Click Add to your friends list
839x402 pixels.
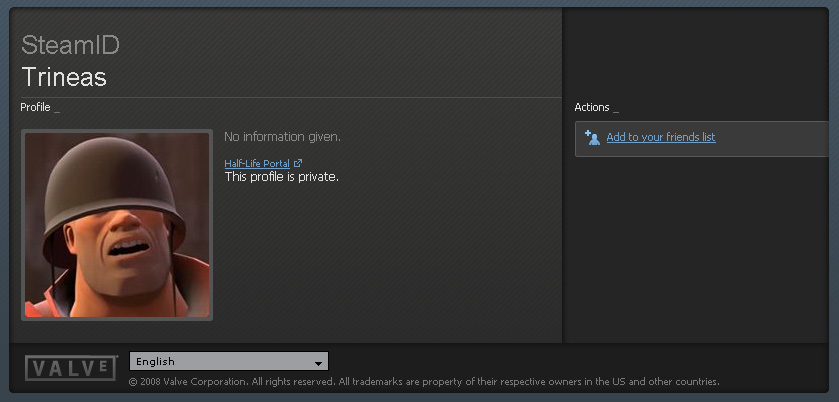pyautogui.click(x=660, y=138)
